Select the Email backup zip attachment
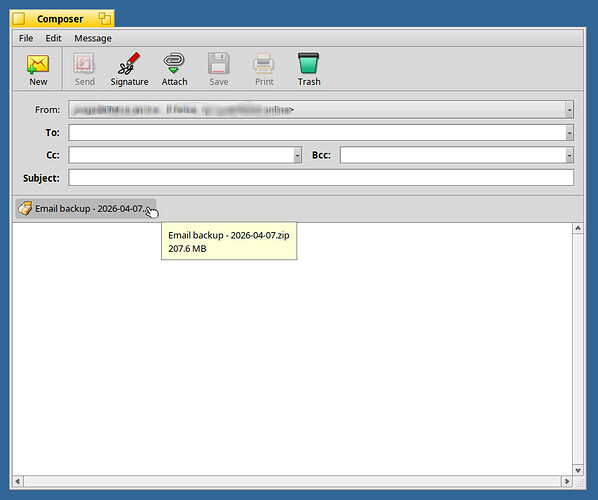This screenshot has width=598, height=500. coord(86,209)
